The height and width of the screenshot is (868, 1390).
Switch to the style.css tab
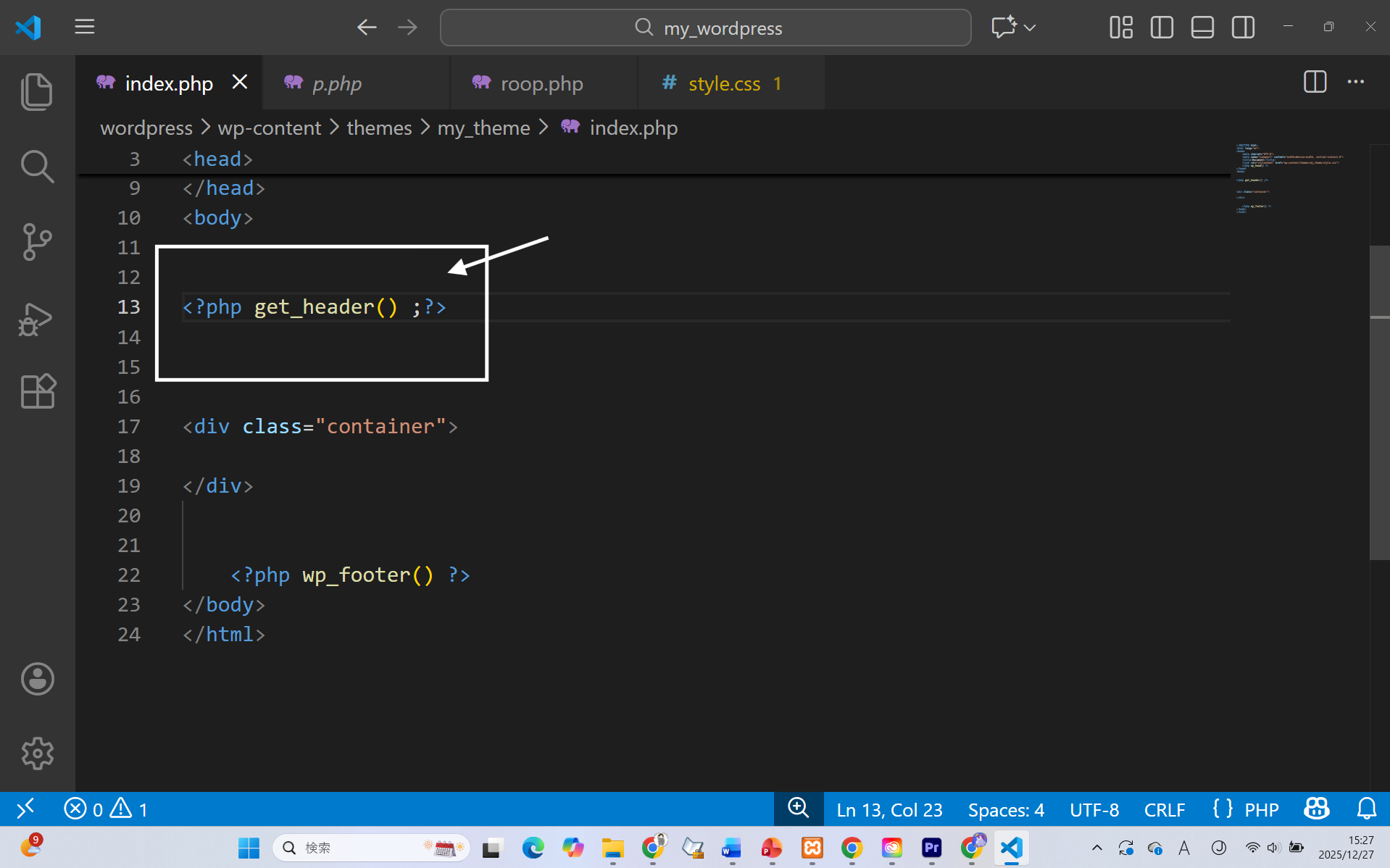pos(724,83)
